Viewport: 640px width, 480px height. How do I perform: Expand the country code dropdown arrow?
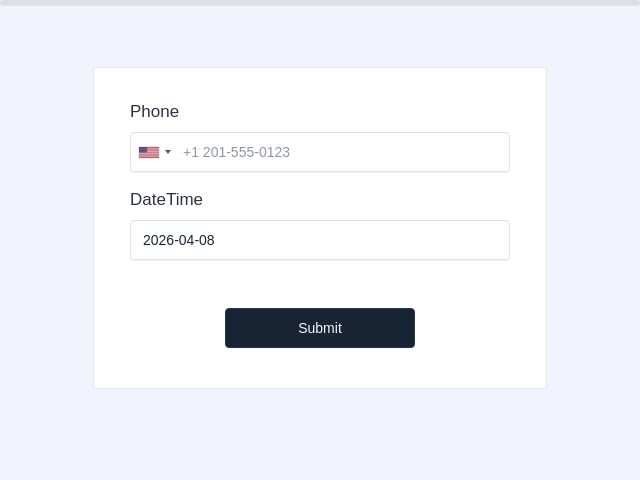pyautogui.click(x=168, y=152)
